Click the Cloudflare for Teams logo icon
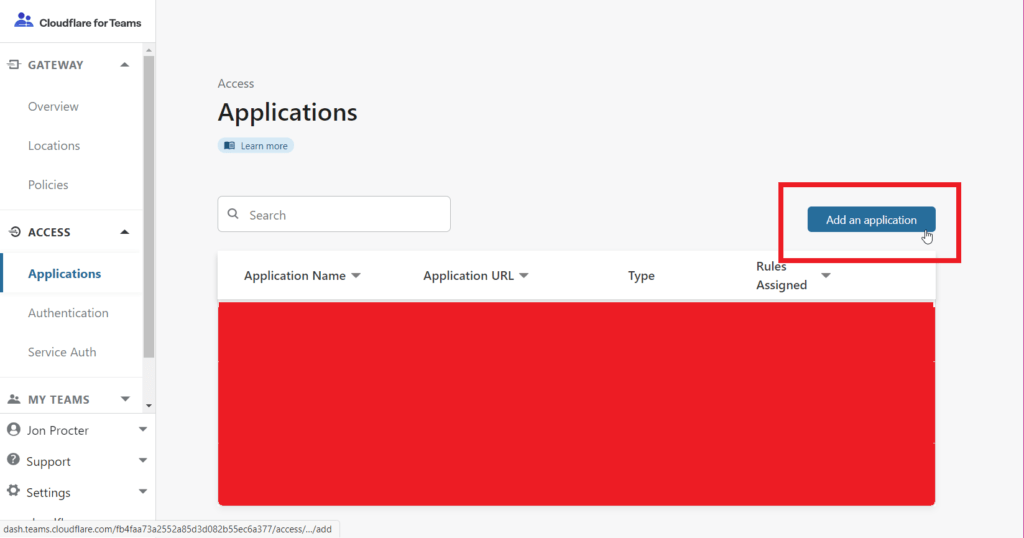The height and width of the screenshot is (538, 1024). coord(24,20)
